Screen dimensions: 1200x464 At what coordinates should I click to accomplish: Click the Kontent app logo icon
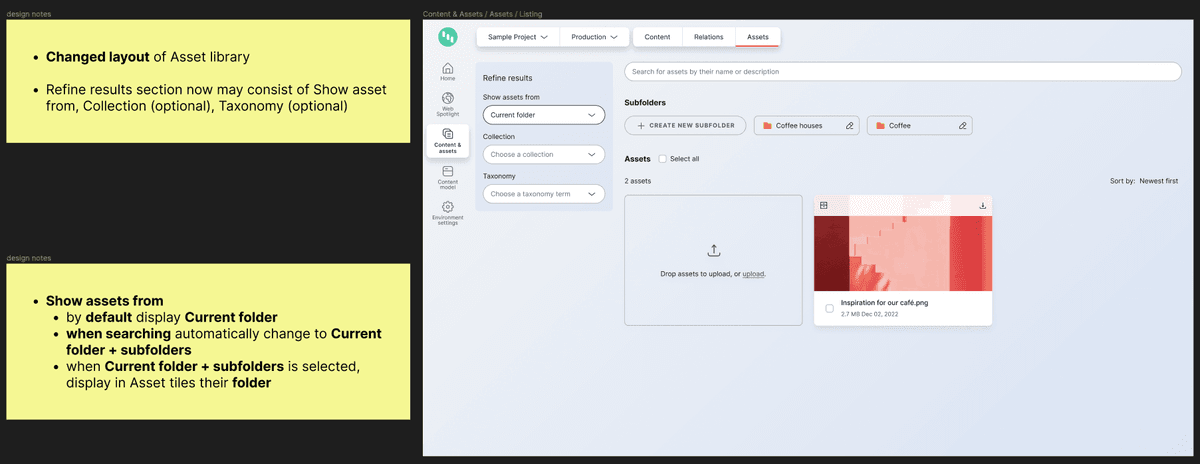(x=447, y=37)
